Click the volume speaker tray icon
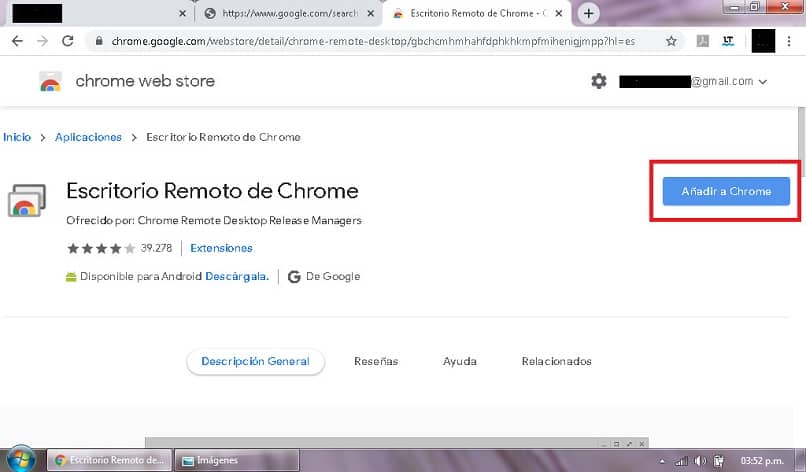806x472 pixels. (x=700, y=461)
